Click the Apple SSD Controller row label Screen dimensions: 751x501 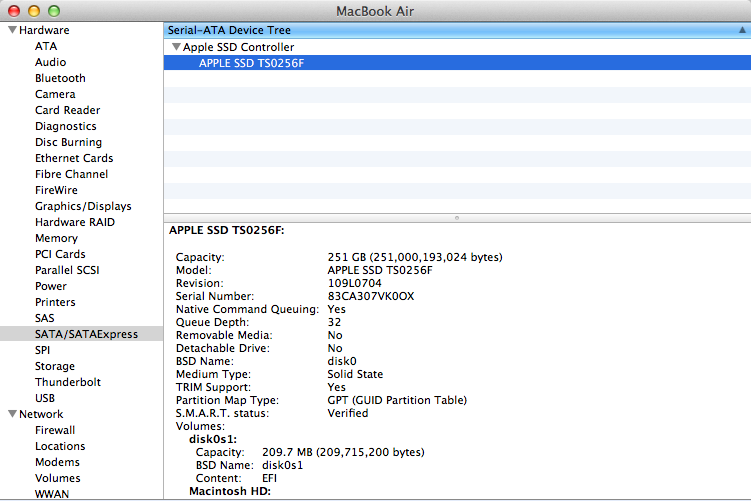click(239, 47)
